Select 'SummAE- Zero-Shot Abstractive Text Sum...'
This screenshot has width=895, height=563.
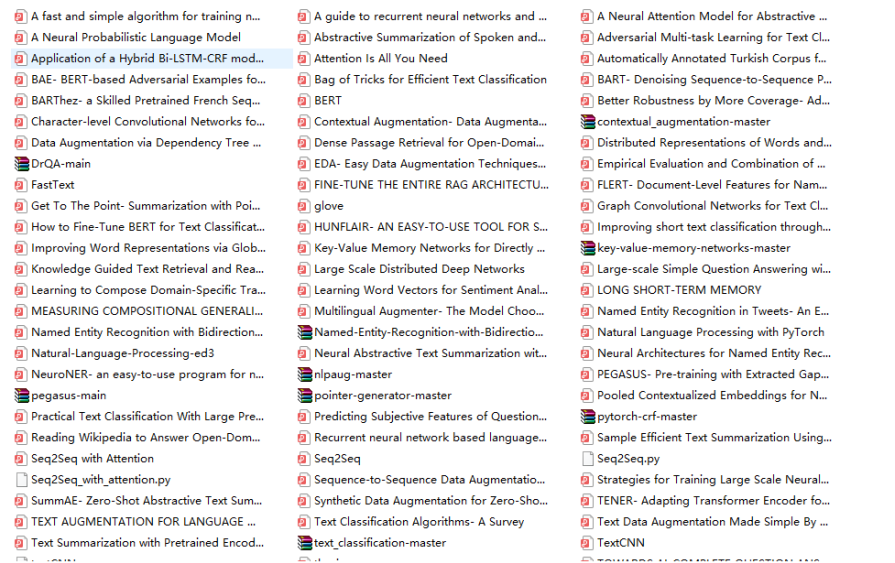pos(147,501)
